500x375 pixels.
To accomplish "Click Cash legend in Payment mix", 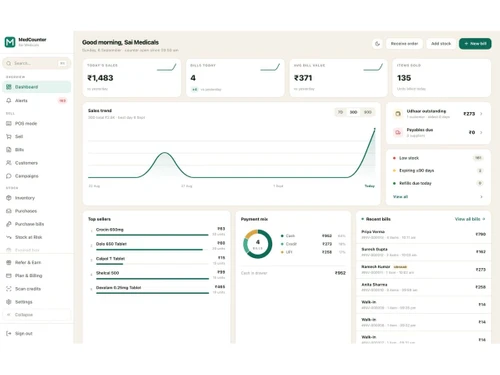I will [313, 236].
